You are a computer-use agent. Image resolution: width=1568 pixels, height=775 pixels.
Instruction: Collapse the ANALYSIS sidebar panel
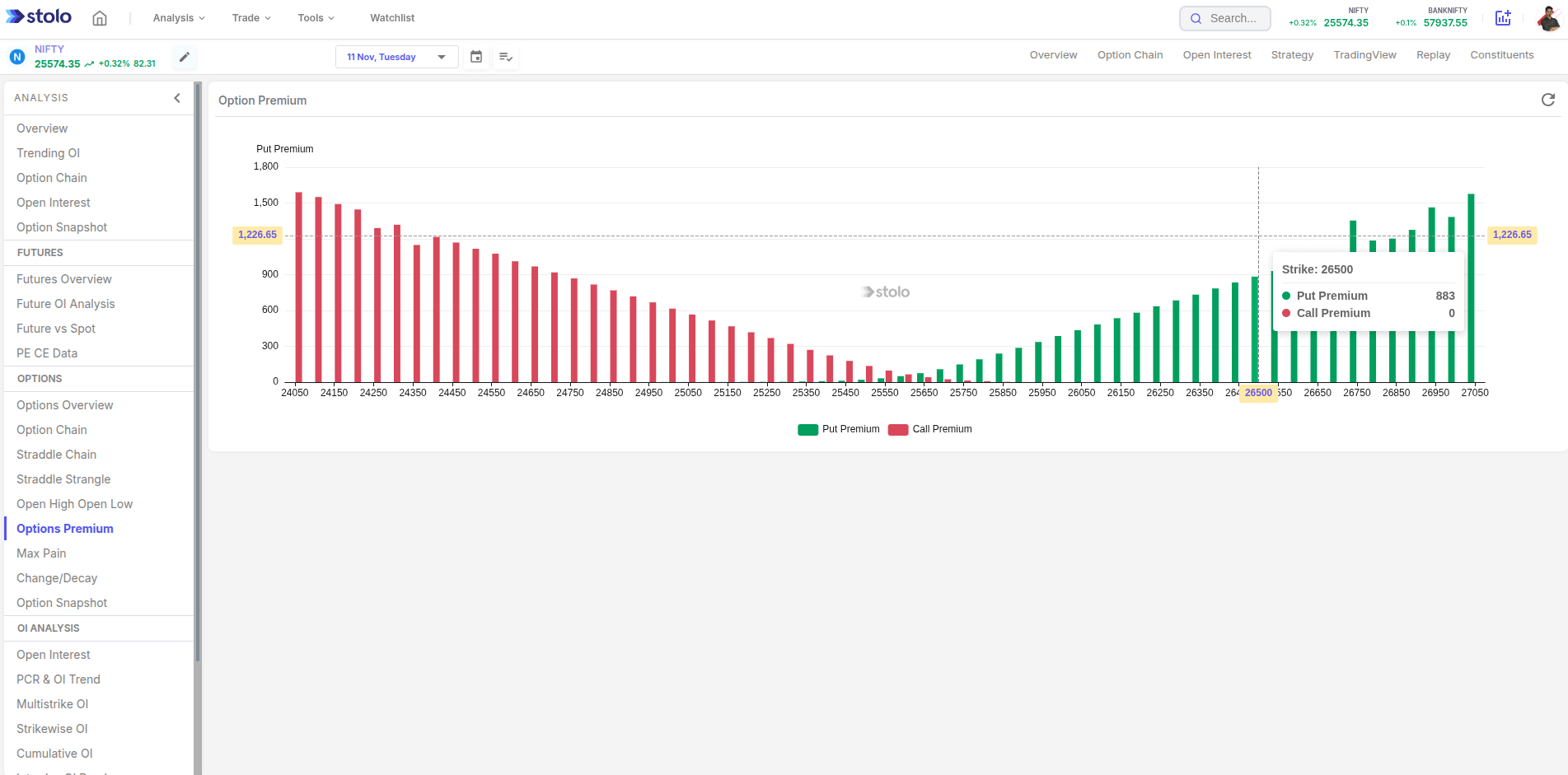click(176, 97)
